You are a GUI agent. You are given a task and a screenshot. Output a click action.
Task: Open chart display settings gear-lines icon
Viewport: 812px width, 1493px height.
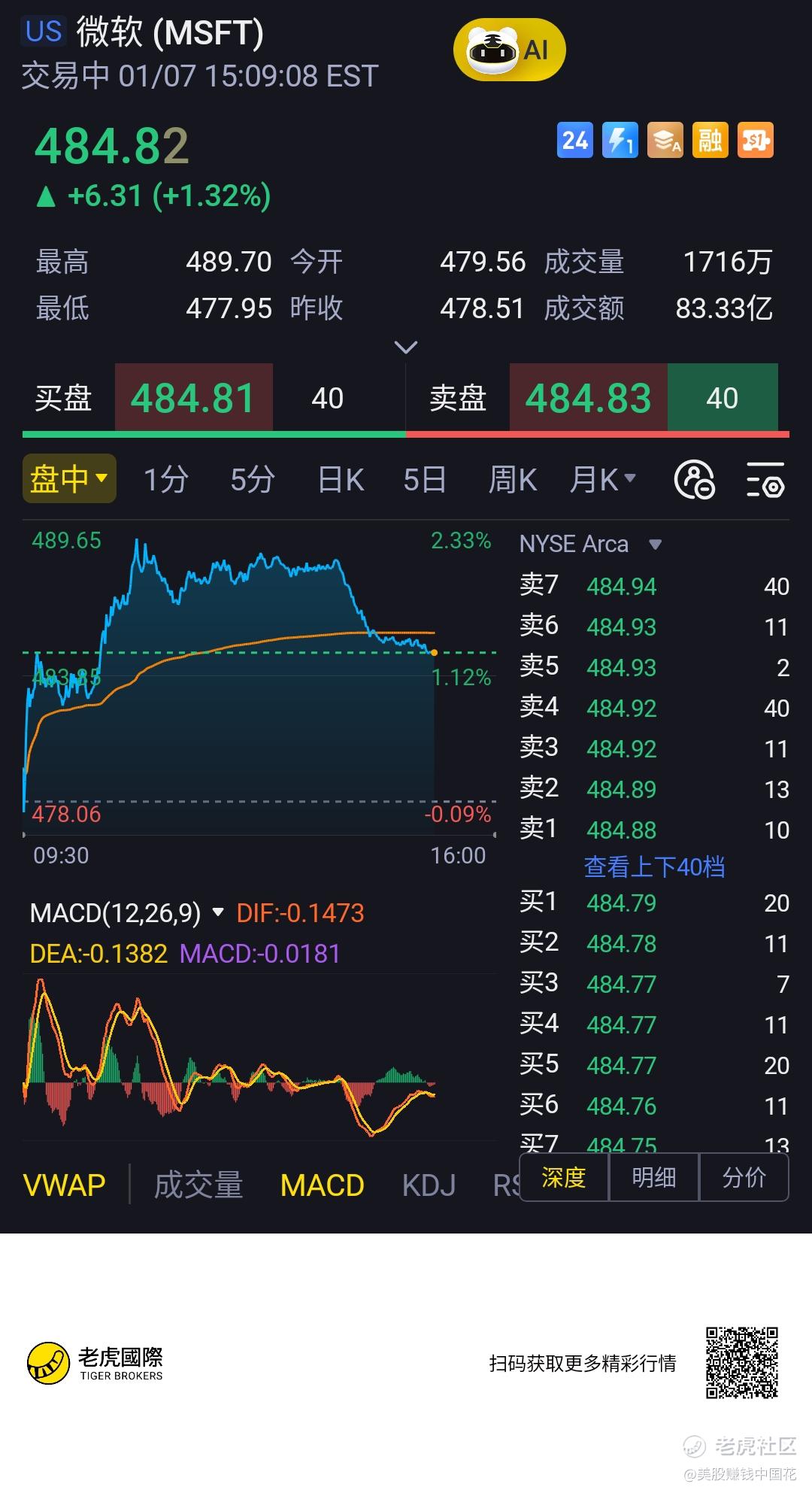(x=765, y=480)
